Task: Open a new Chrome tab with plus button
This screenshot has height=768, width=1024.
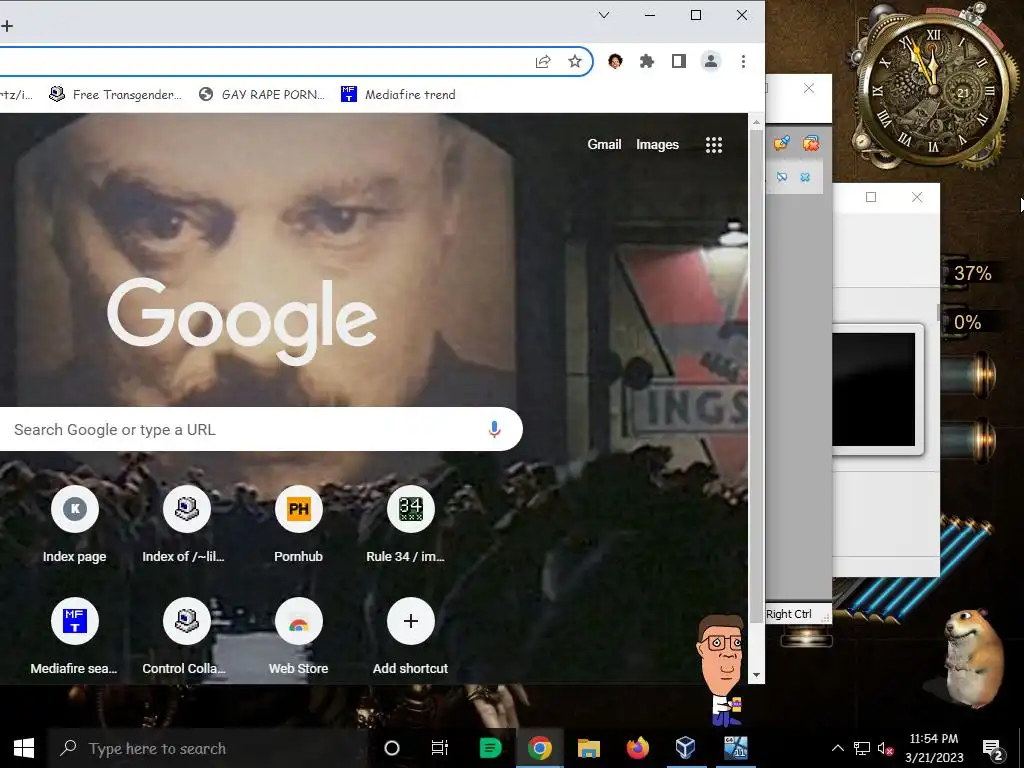Action: click(x=7, y=26)
